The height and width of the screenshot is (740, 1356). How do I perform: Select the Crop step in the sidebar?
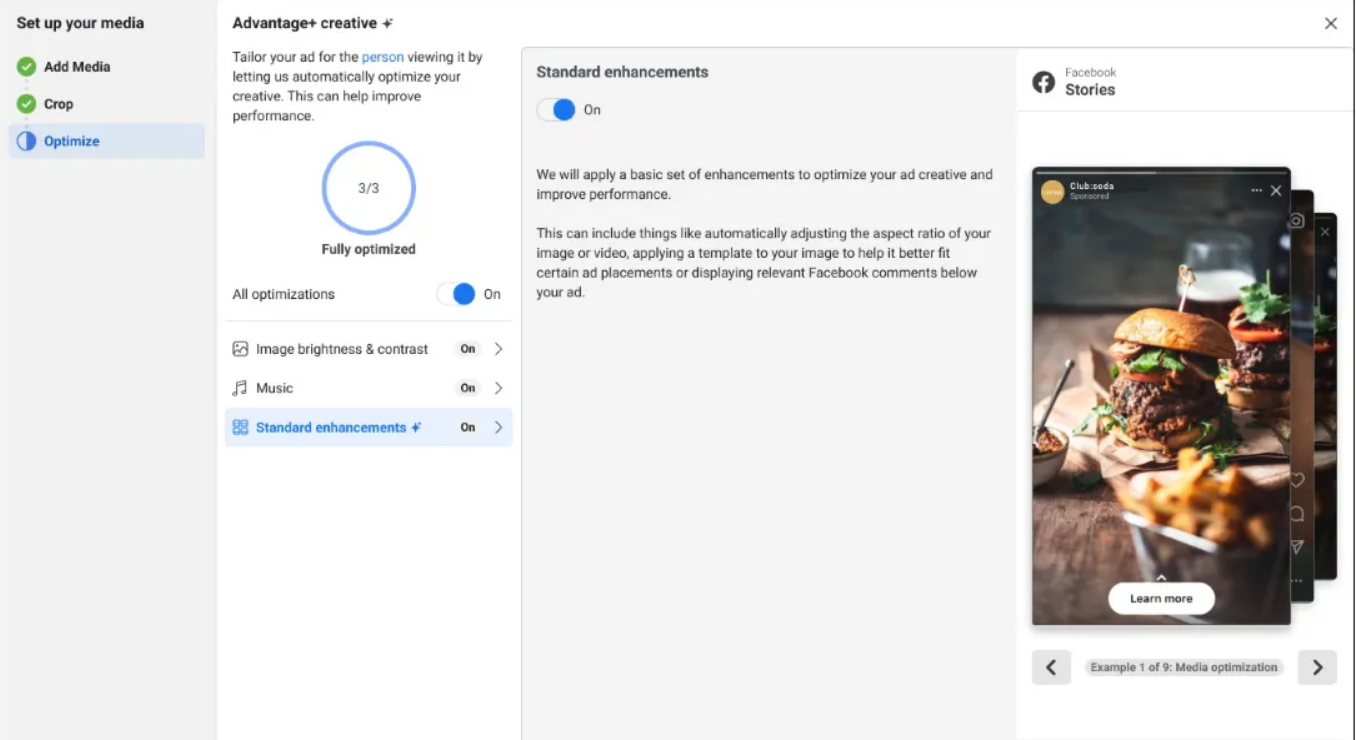(58, 103)
